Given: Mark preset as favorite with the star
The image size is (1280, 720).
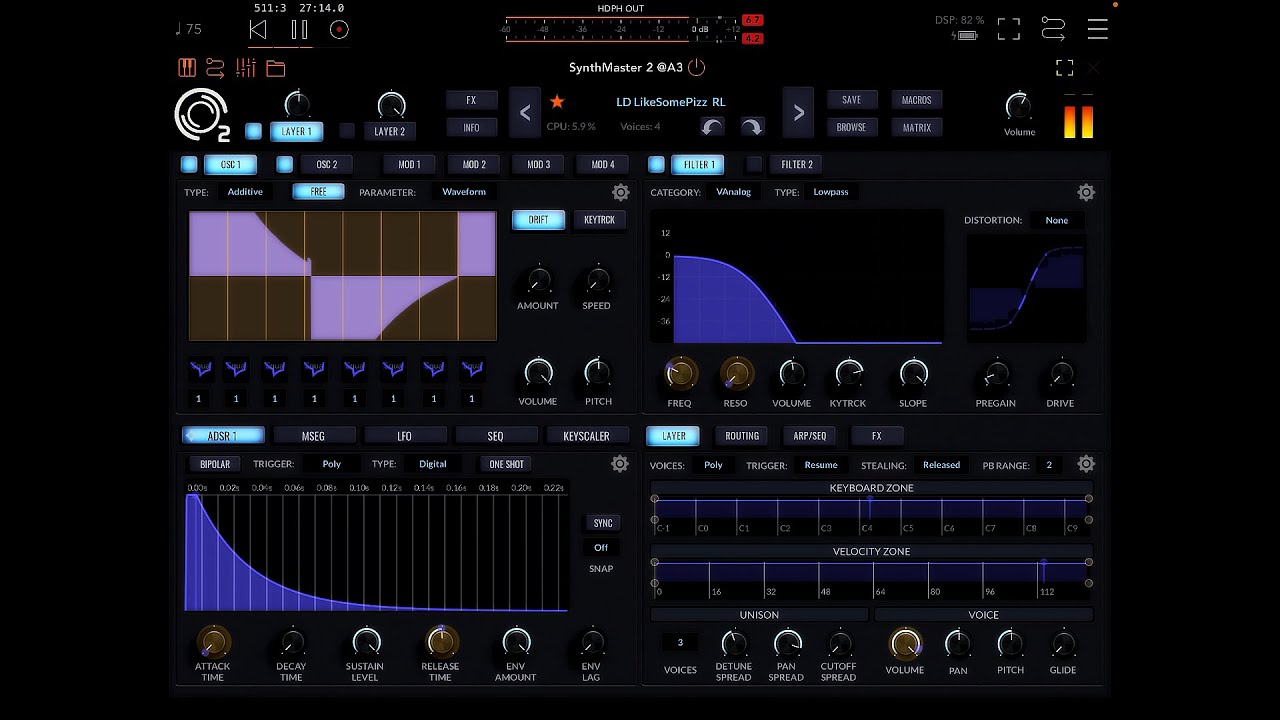Looking at the screenshot, I should click(557, 102).
